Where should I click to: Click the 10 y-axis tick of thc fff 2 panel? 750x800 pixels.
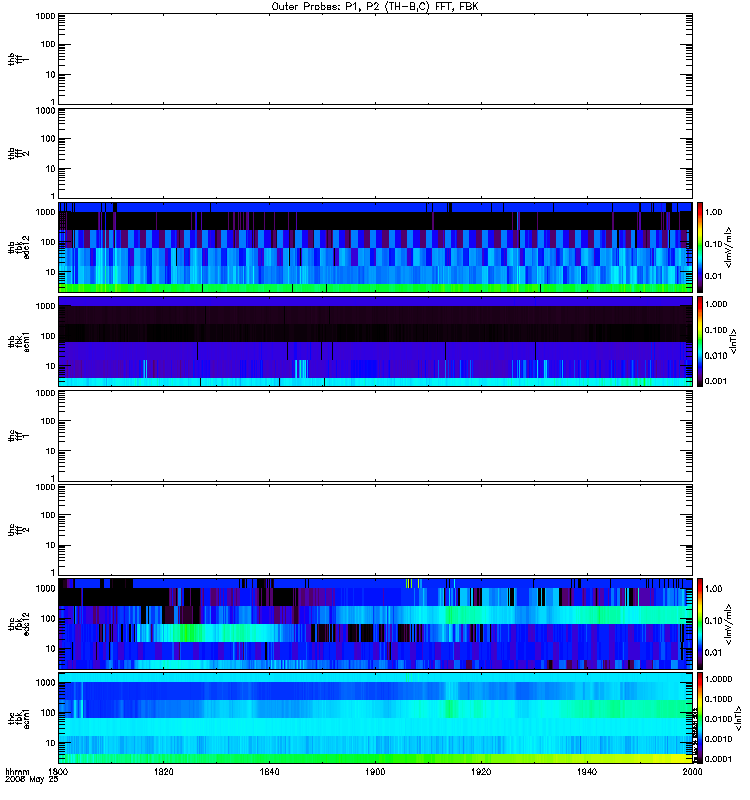click(x=51, y=545)
